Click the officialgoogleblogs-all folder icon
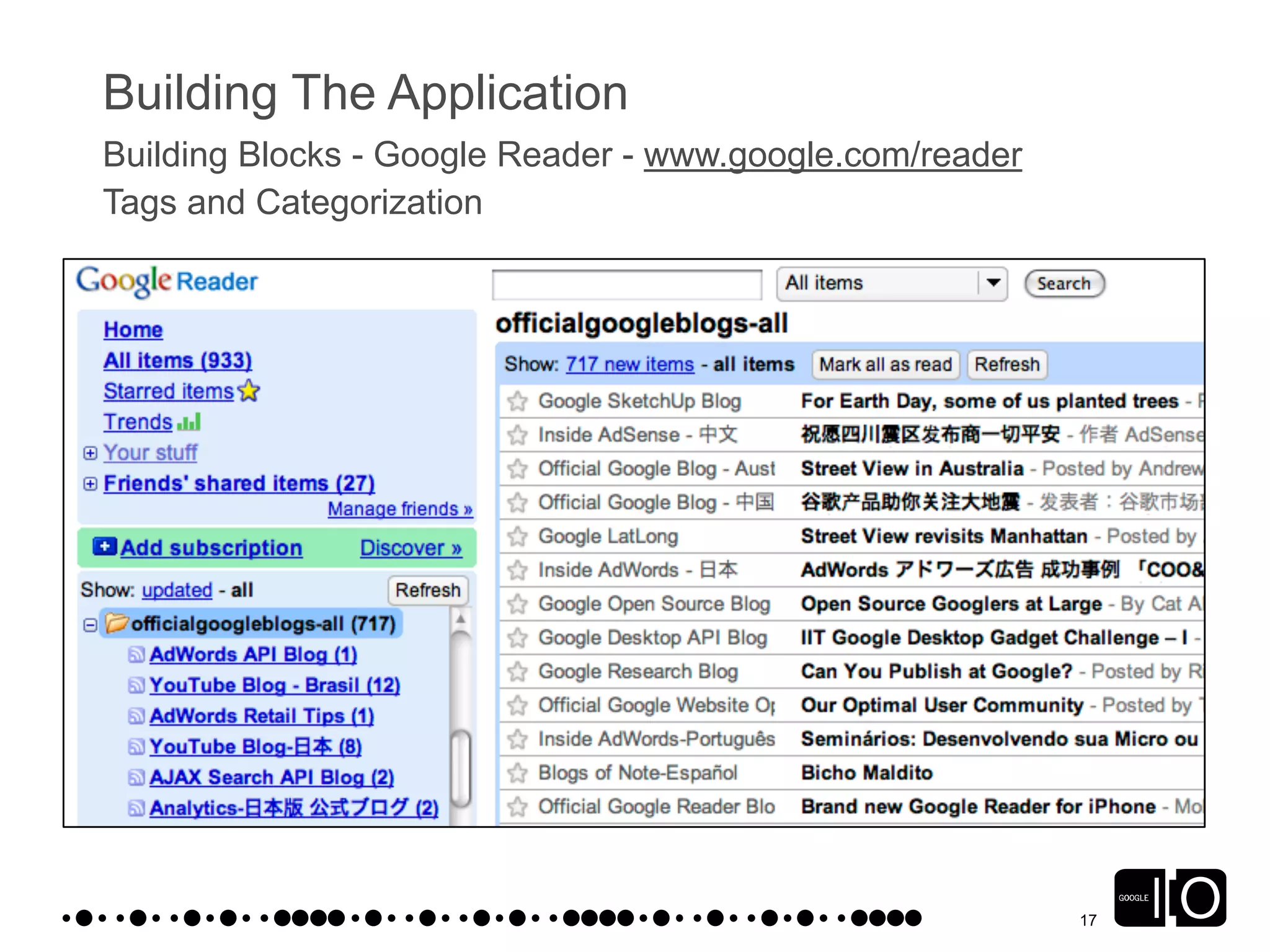1270x952 pixels. click(x=116, y=623)
